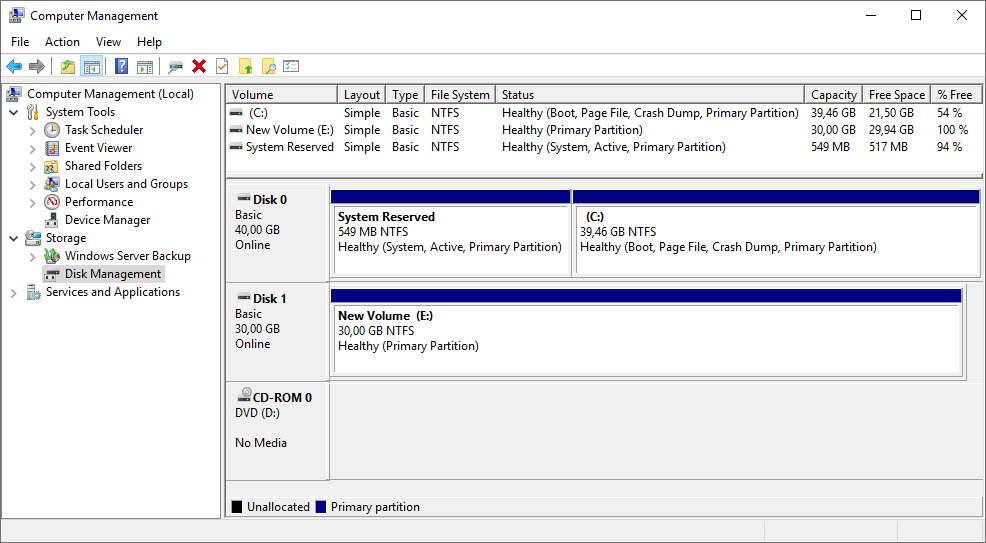The image size is (986, 543).
Task: Expand the Task Scheduler node
Action: pos(33,131)
